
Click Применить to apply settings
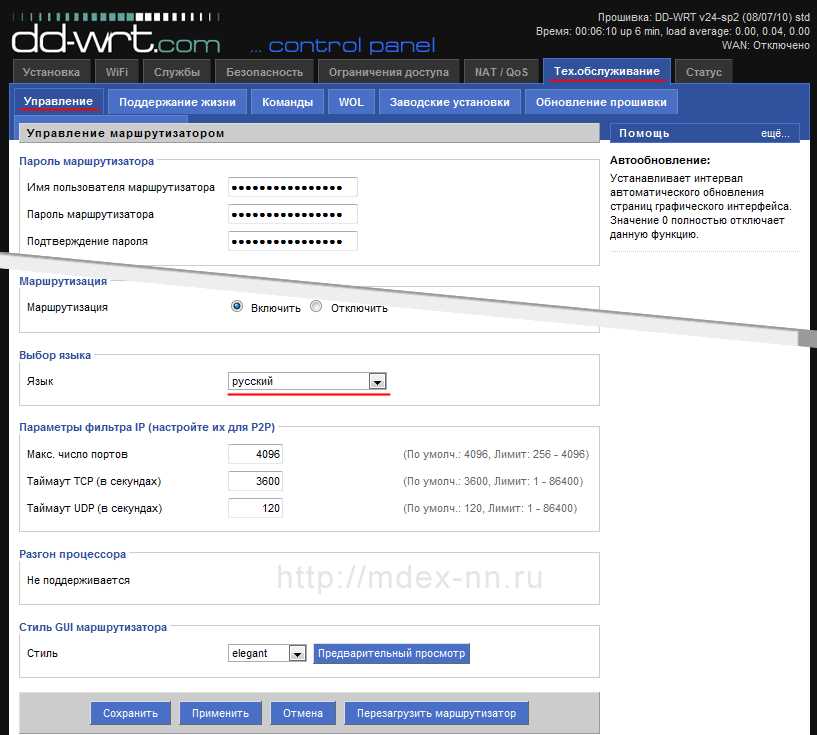[x=220, y=713]
